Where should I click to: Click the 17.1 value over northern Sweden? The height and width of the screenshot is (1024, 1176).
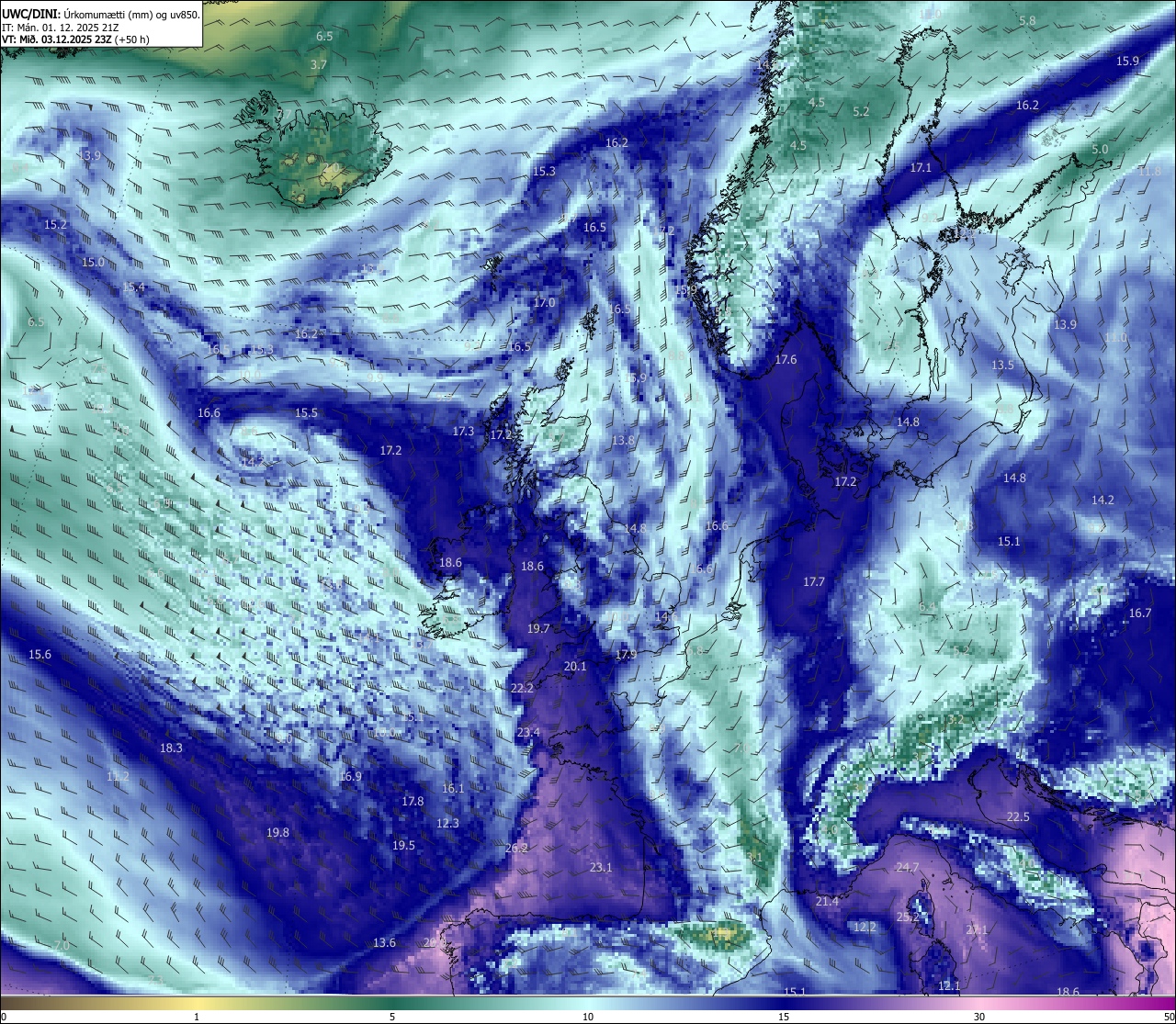[921, 167]
